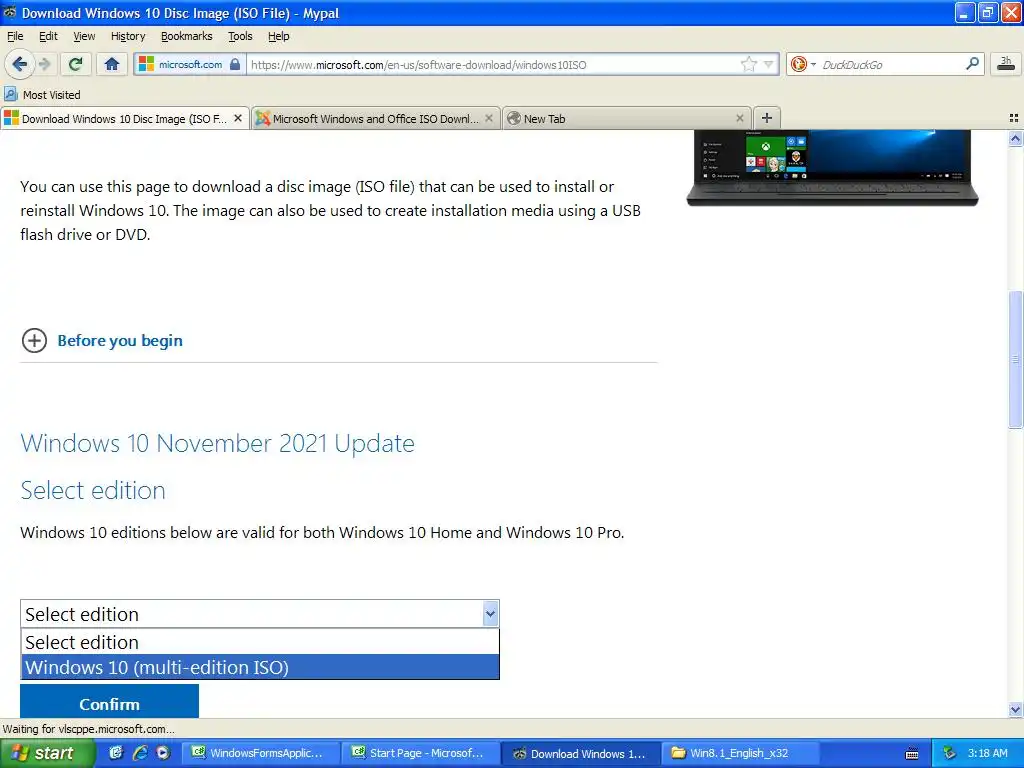Switch to WindowsFormsApplic... taskbar window
This screenshot has height=768, width=1024.
pos(259,753)
